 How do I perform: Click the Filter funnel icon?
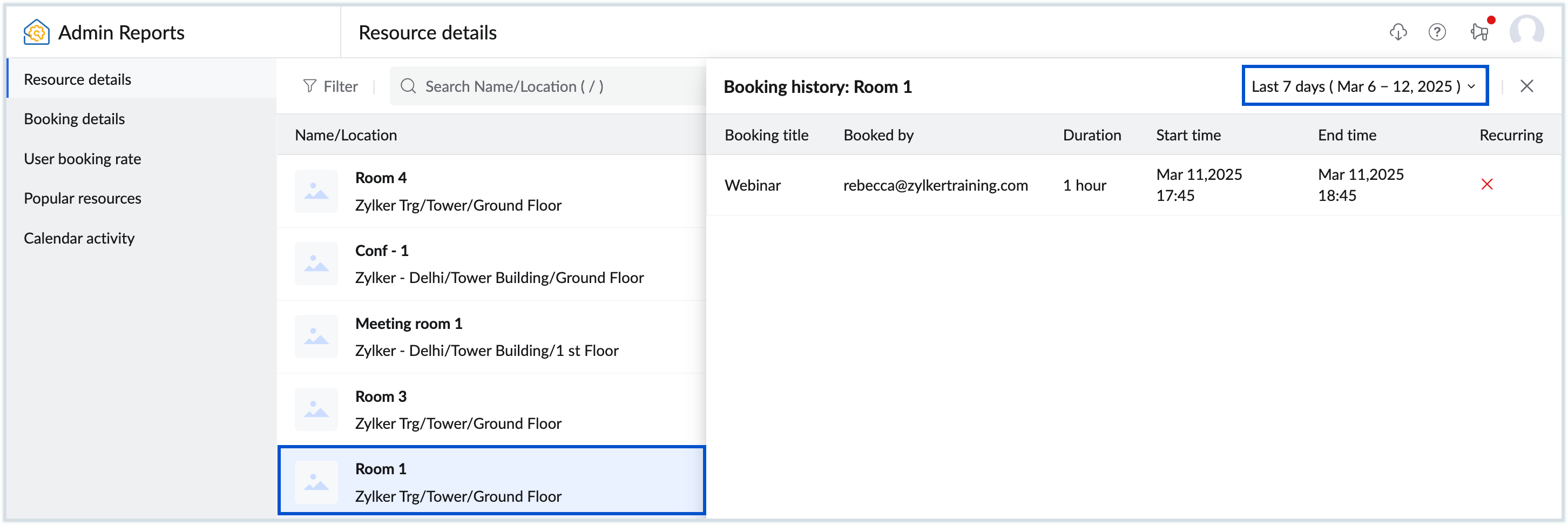310,86
